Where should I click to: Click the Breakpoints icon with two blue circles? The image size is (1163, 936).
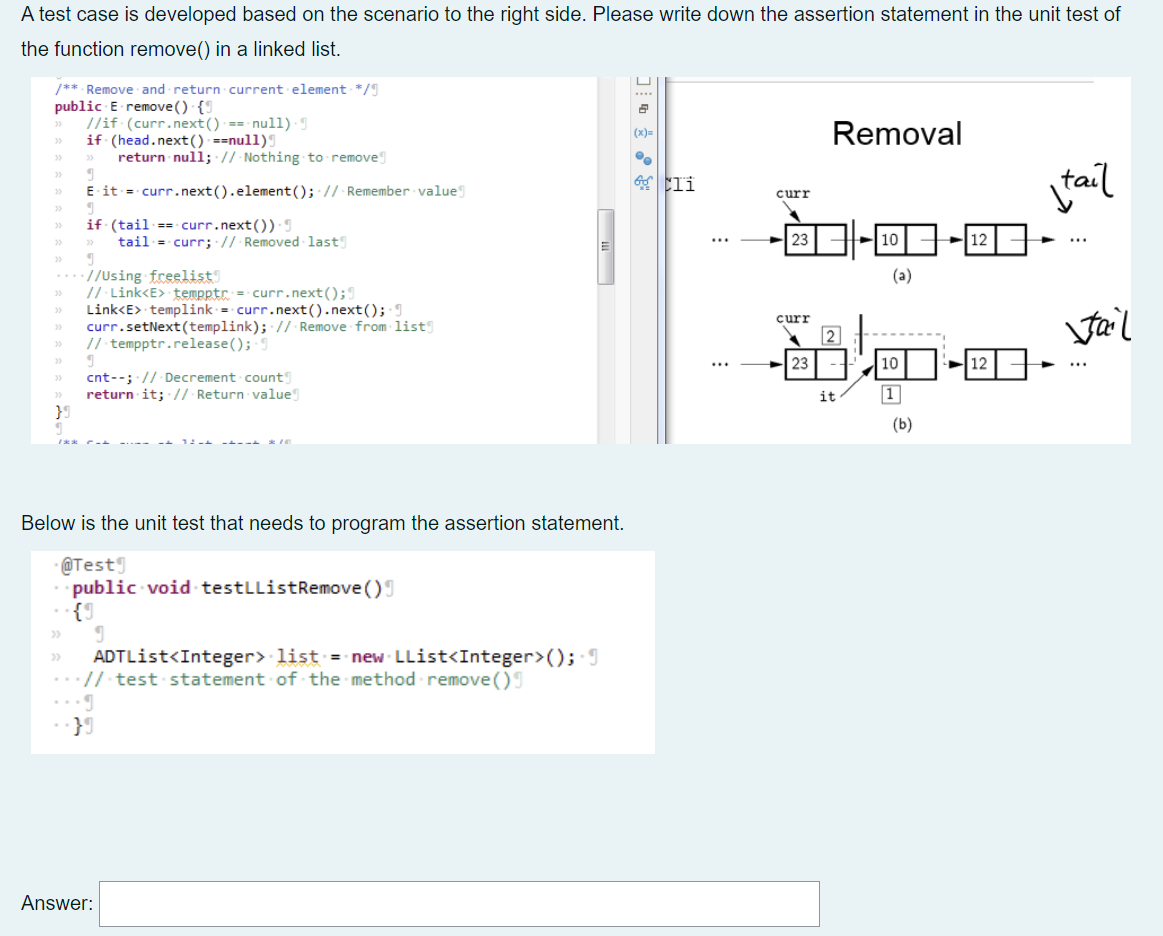[x=643, y=158]
